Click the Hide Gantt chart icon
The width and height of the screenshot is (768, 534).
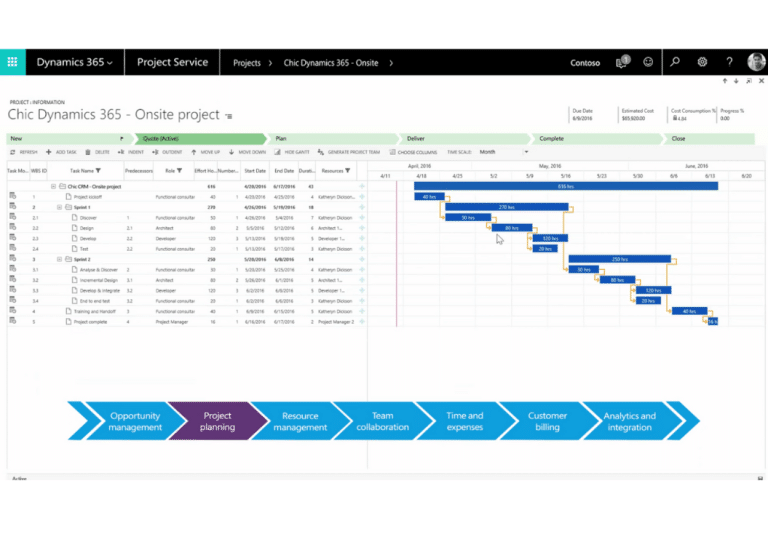click(277, 152)
